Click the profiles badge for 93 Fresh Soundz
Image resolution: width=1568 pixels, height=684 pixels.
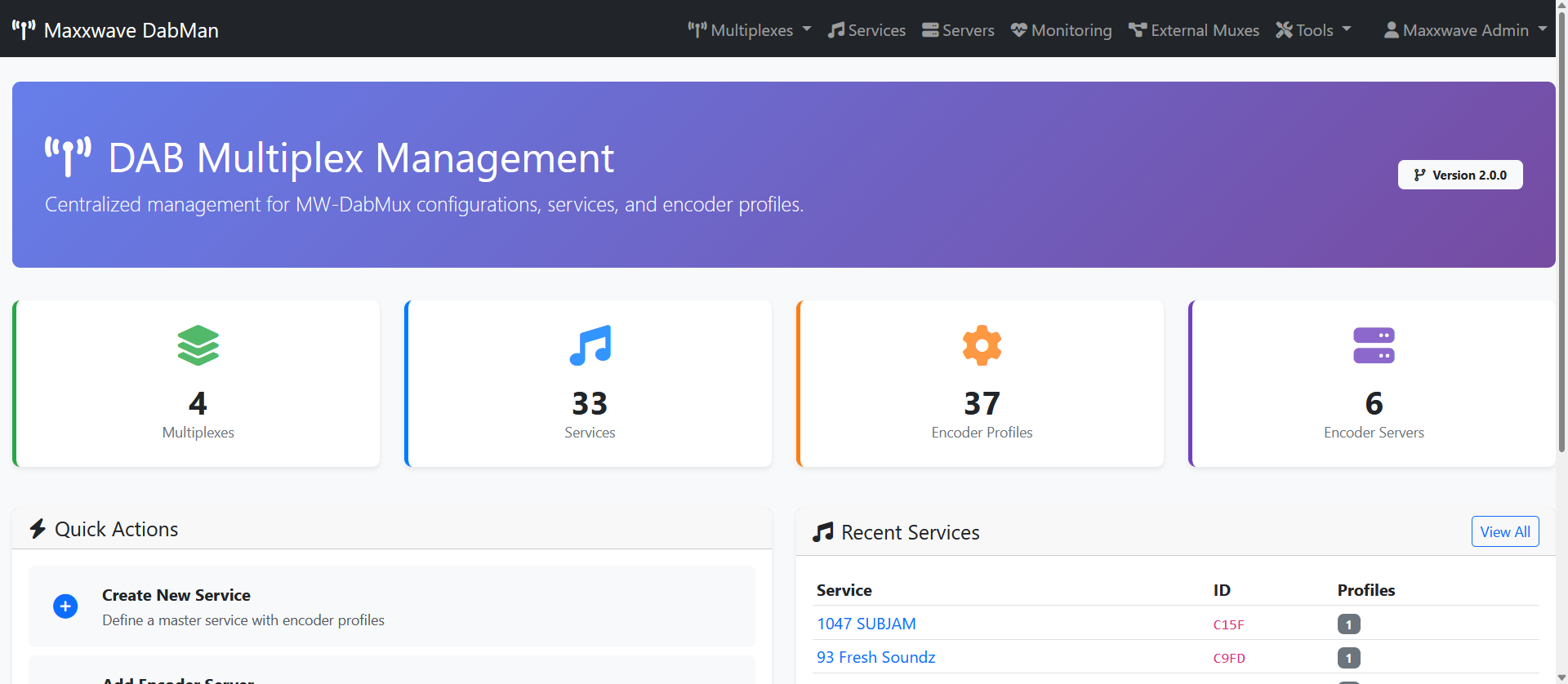1348,658
